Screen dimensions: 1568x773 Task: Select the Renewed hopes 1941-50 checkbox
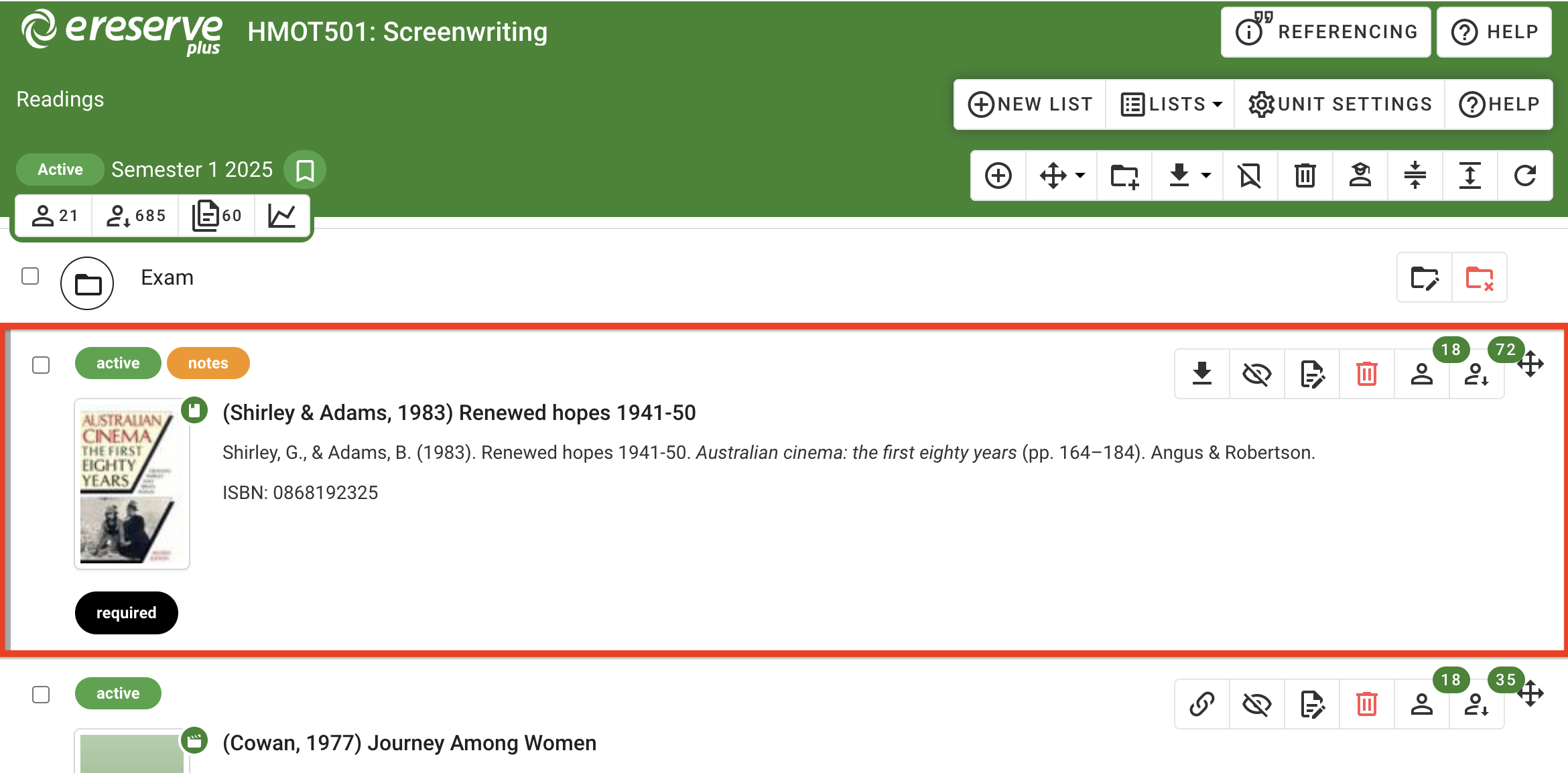click(x=41, y=365)
